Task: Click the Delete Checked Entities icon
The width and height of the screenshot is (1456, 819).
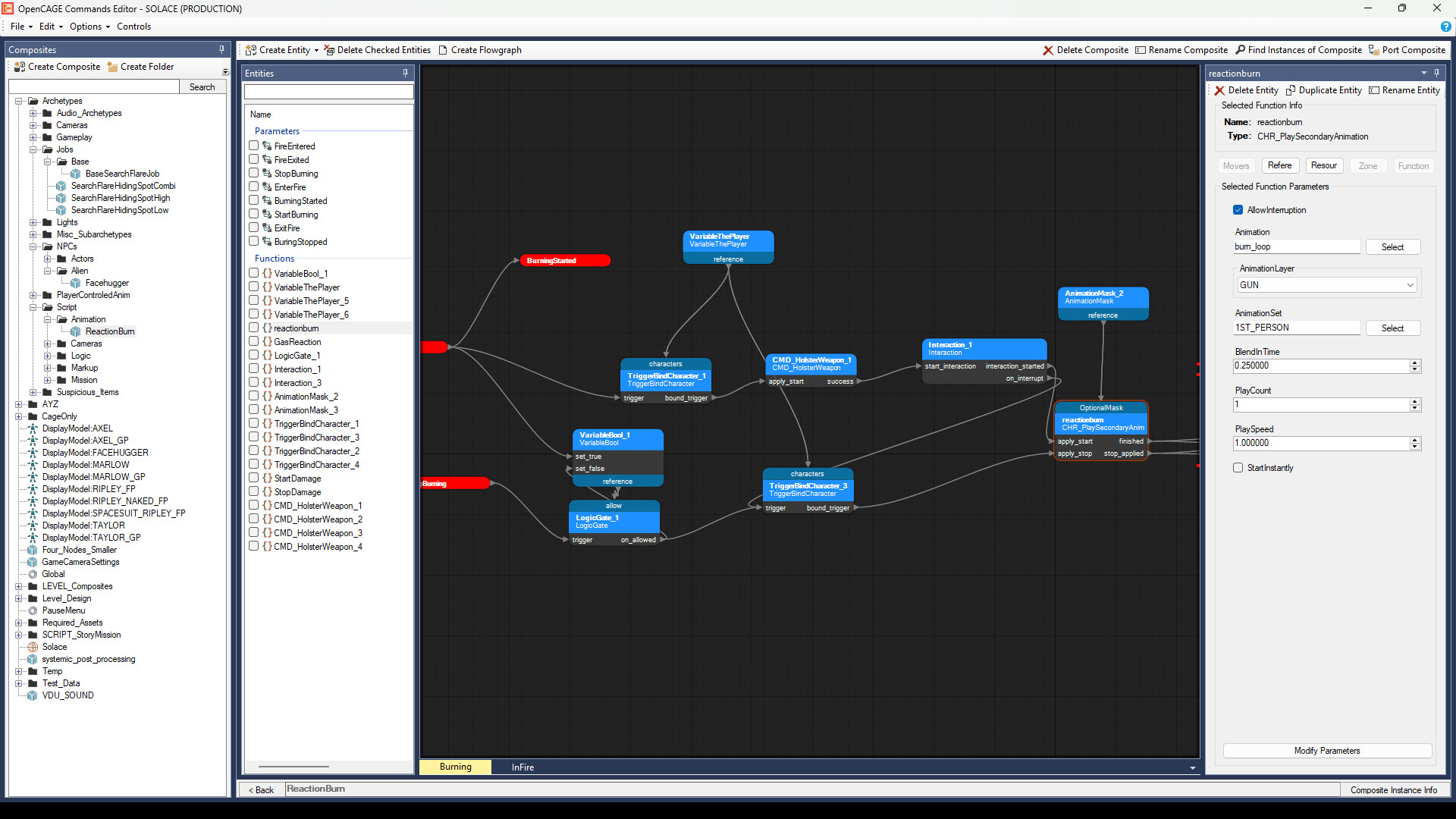Action: click(x=329, y=49)
